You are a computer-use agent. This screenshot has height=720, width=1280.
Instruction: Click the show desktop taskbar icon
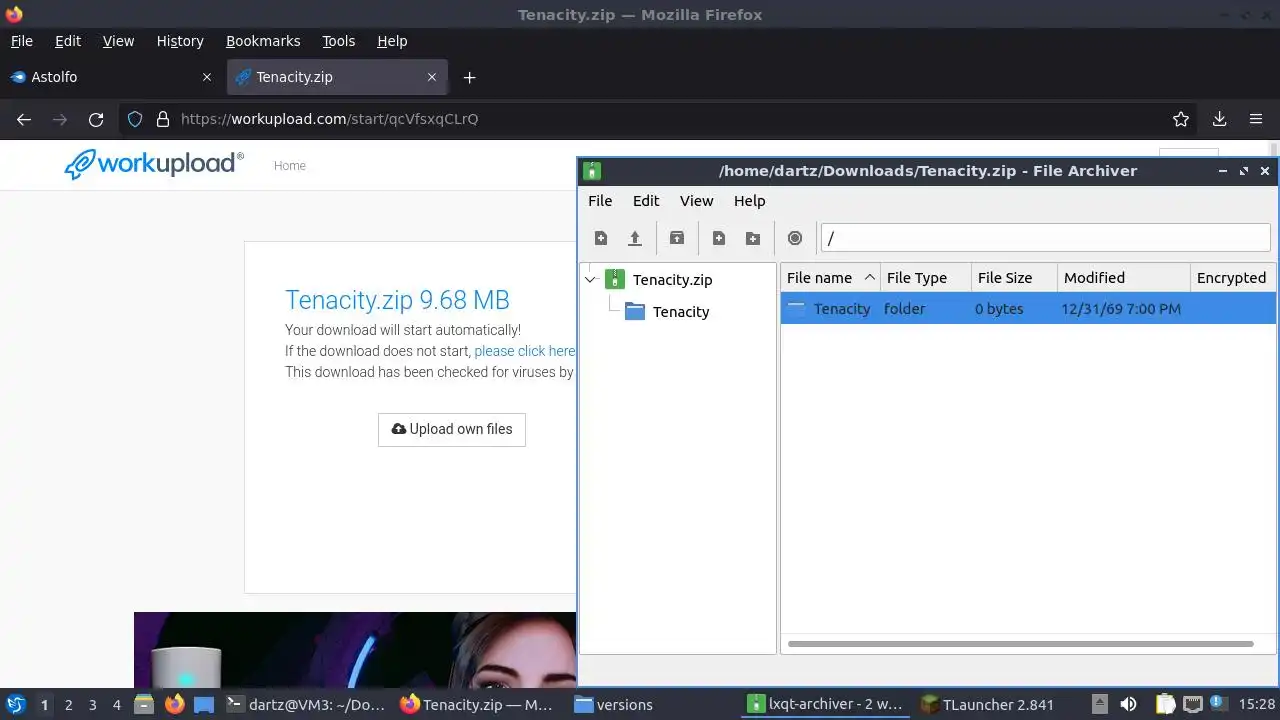pyautogui.click(x=204, y=704)
